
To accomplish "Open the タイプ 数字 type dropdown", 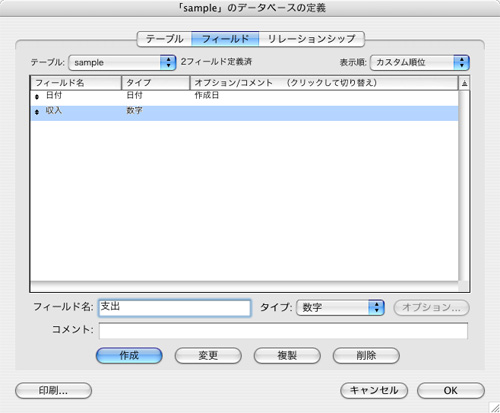I will click(x=340, y=307).
